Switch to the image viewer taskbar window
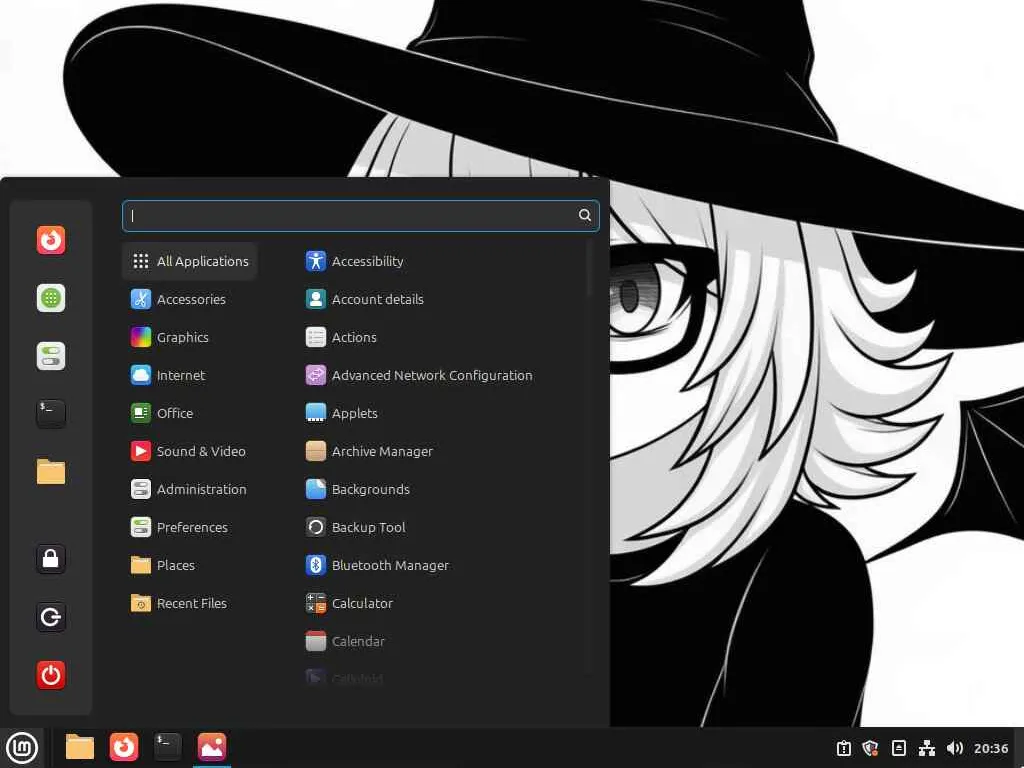Viewport: 1024px width, 768px height. 212,747
